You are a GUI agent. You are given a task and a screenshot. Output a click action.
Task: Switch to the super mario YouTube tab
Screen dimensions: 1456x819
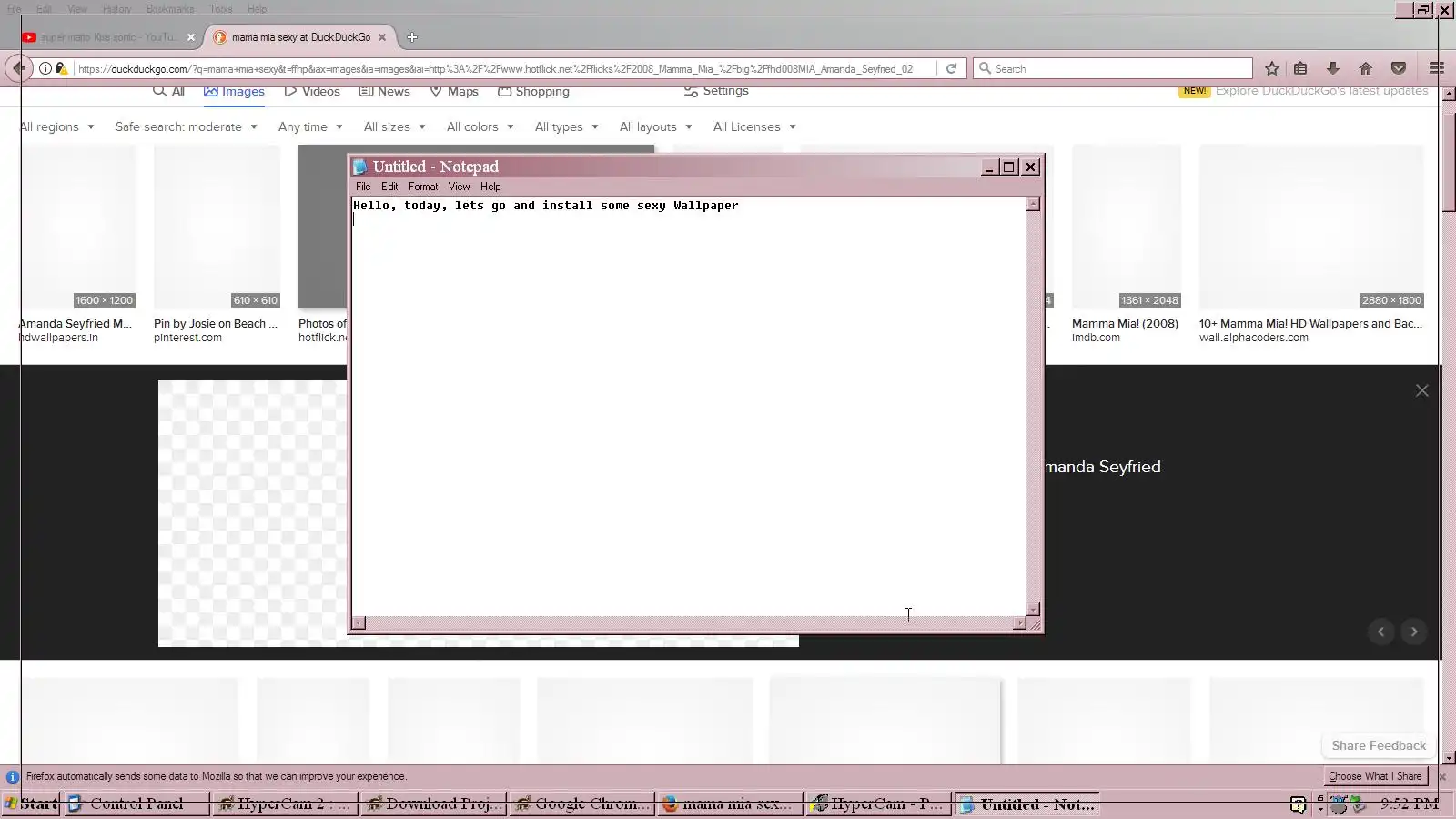107,37
